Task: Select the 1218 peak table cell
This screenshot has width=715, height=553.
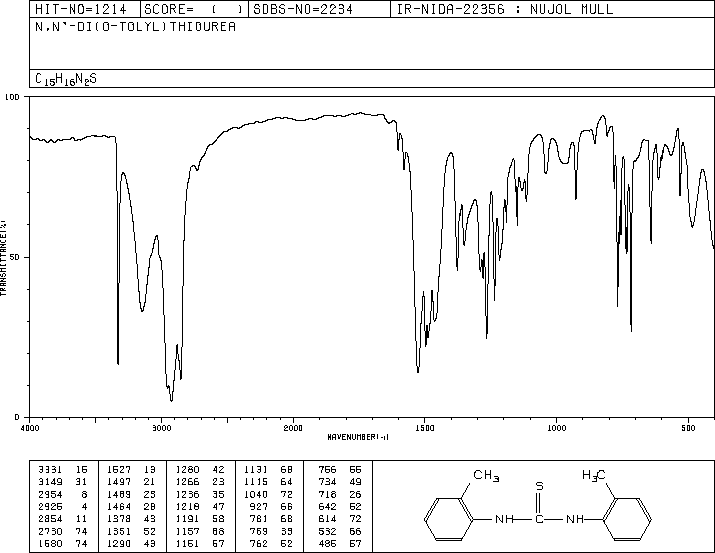Action: click(187, 507)
